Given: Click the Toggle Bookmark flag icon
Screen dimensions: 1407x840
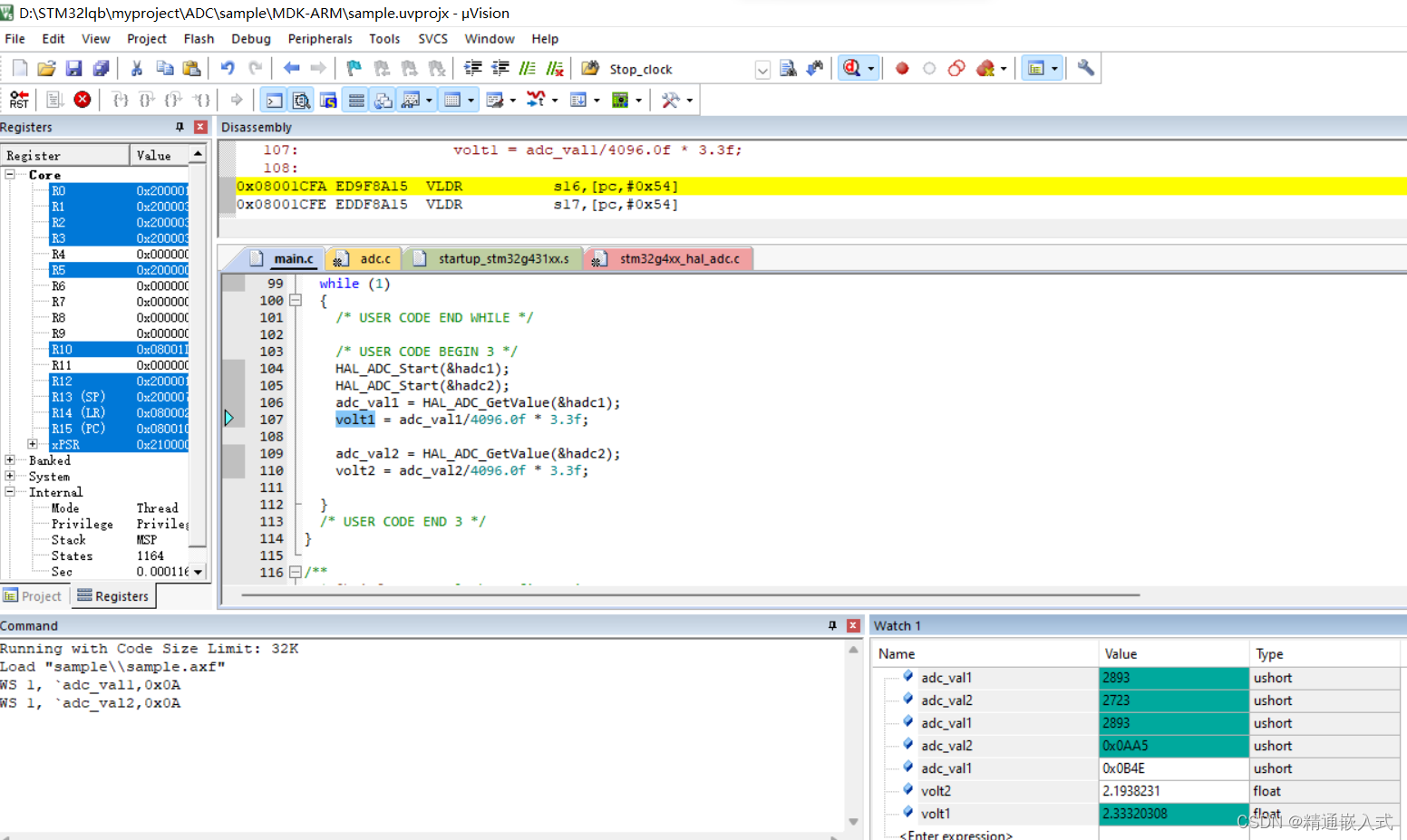Looking at the screenshot, I should [354, 68].
